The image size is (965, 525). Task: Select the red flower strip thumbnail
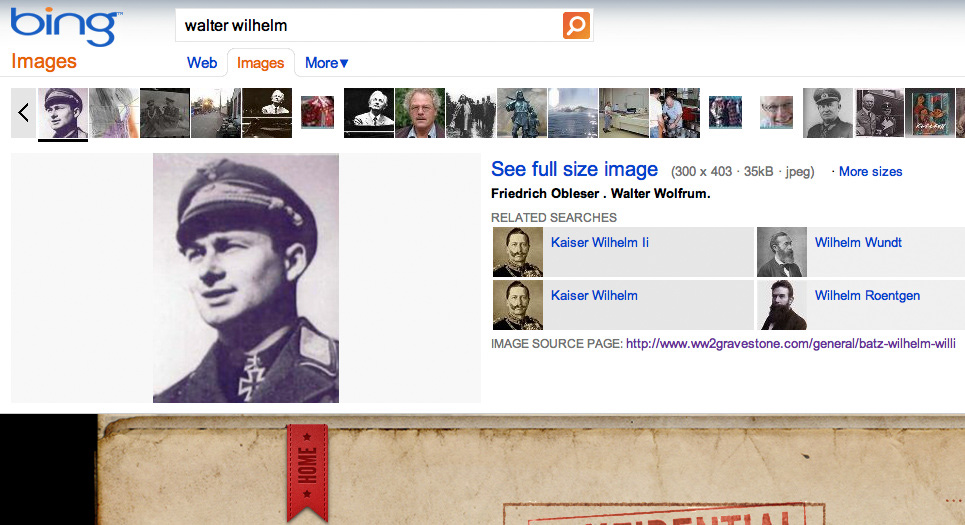[318, 112]
